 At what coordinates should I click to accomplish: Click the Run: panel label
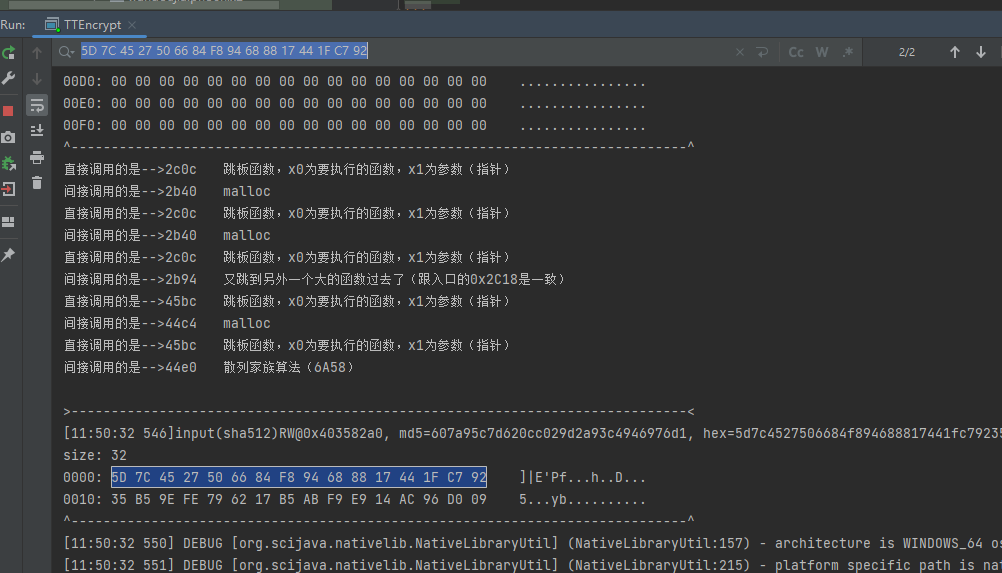pos(13,25)
